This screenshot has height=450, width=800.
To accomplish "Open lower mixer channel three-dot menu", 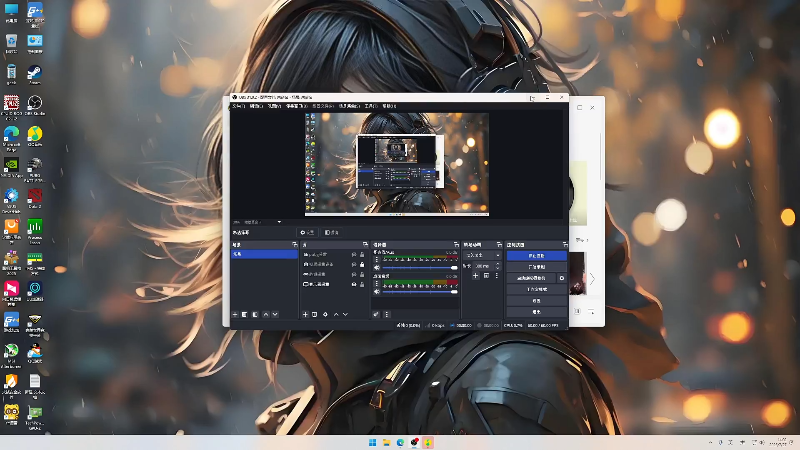I will [377, 284].
